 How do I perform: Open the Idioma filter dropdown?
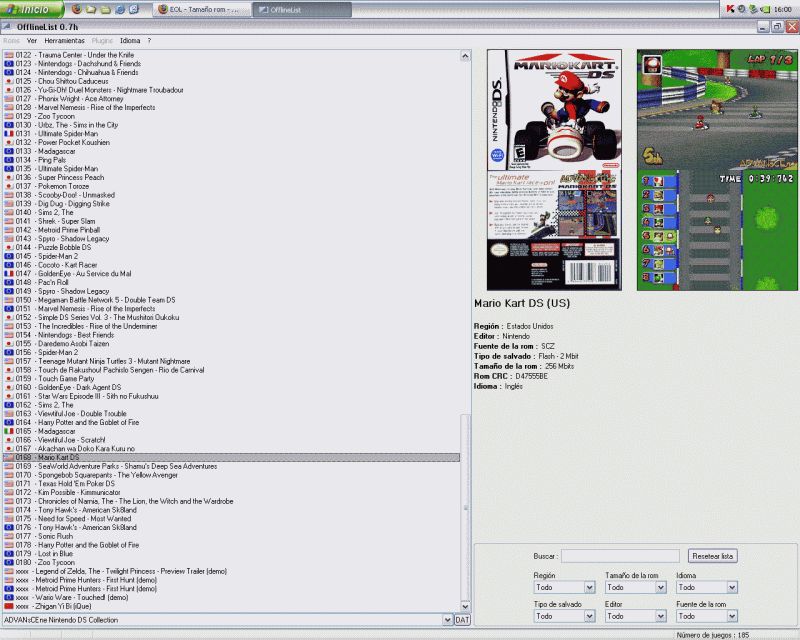click(707, 587)
